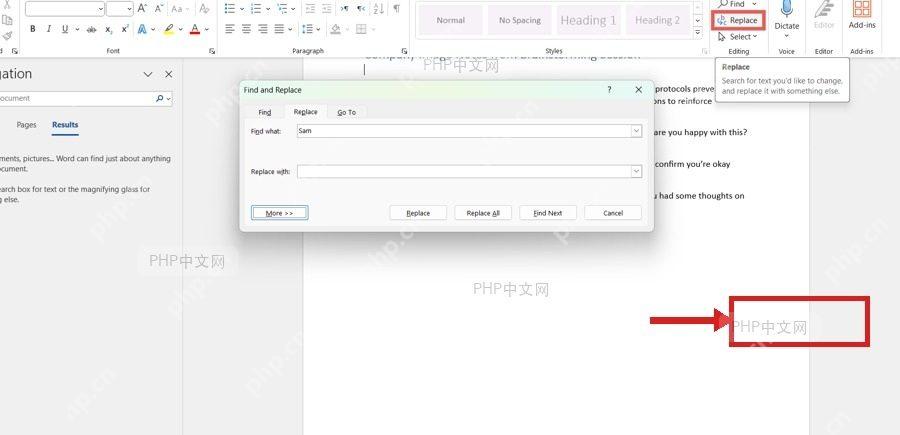The width and height of the screenshot is (900, 435).
Task: Open the Numbering dropdown arrow
Action: pyautogui.click(x=268, y=9)
